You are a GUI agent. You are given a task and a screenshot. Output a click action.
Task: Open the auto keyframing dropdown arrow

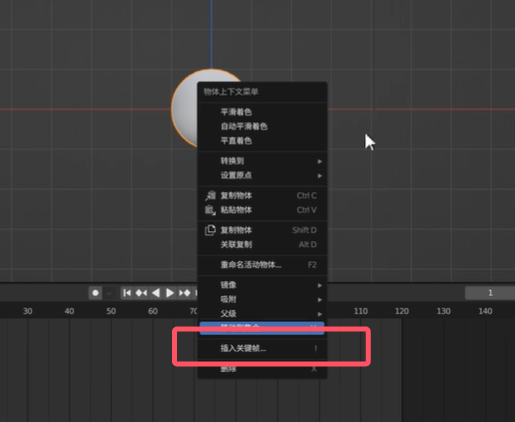(109, 293)
